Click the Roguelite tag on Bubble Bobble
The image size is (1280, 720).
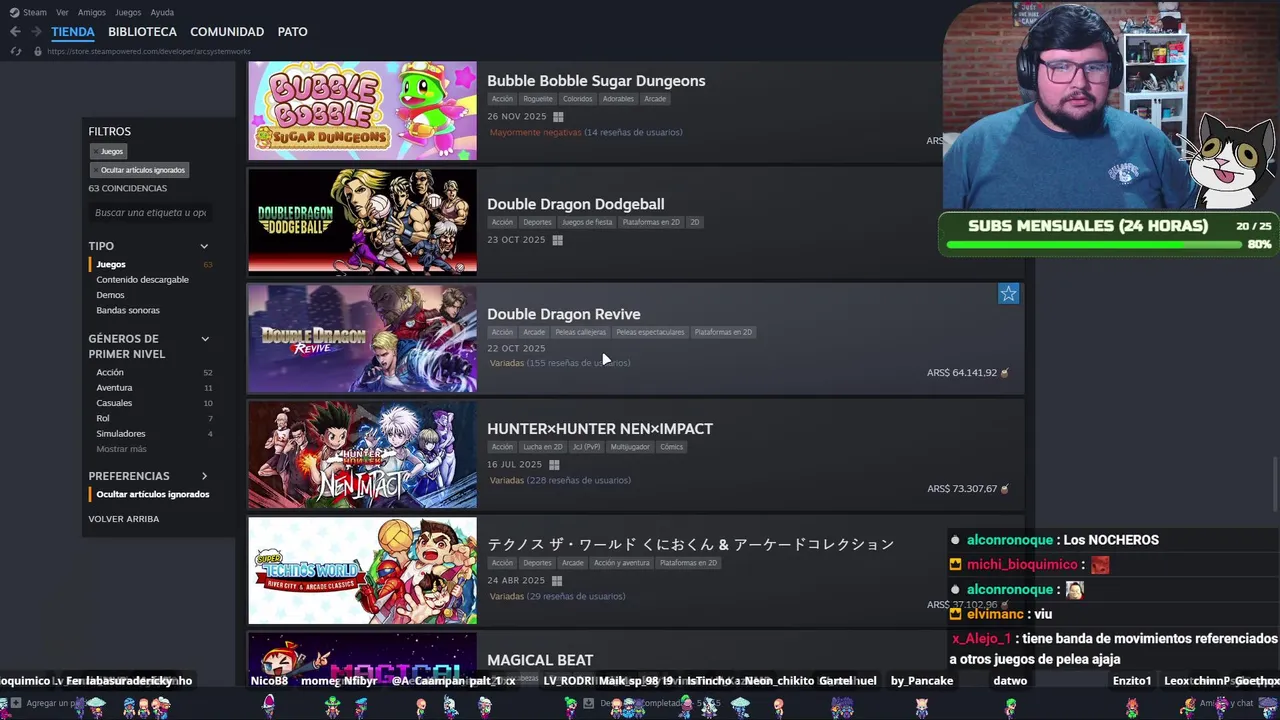[538, 99]
